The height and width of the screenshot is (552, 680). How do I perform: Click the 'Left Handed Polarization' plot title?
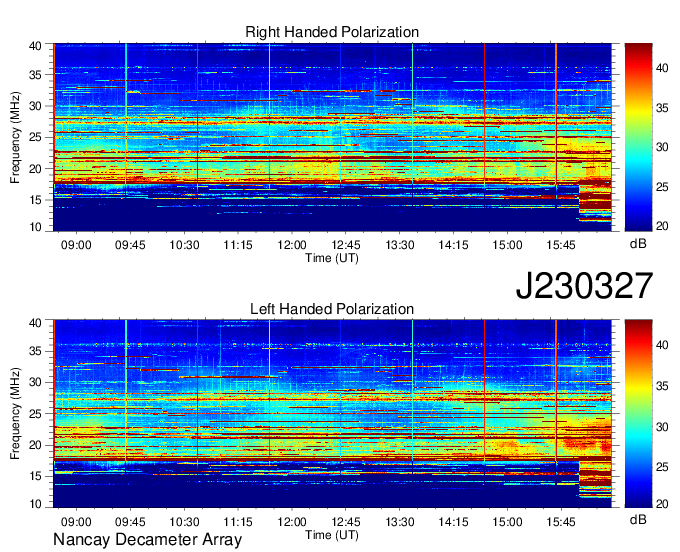click(332, 309)
